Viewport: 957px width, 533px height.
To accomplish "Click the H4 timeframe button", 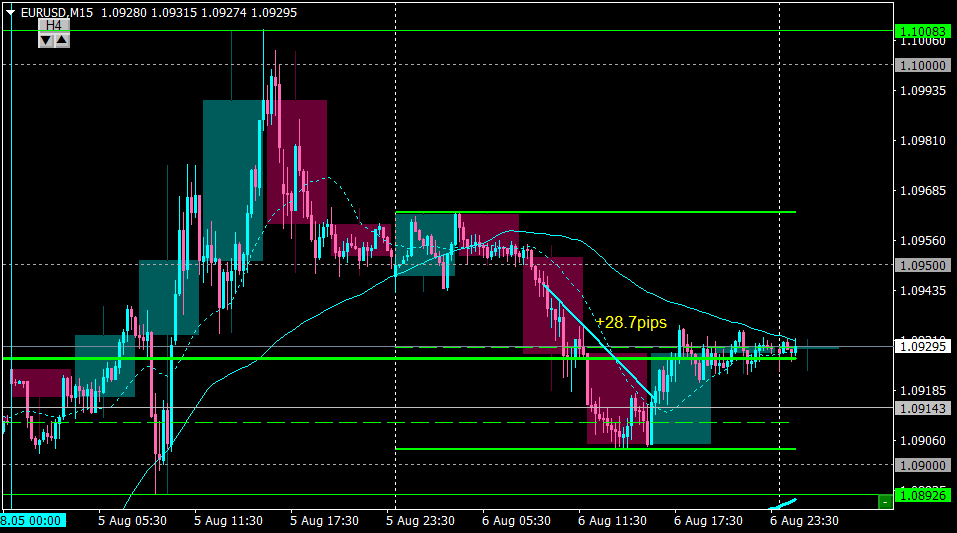I will (x=54, y=26).
